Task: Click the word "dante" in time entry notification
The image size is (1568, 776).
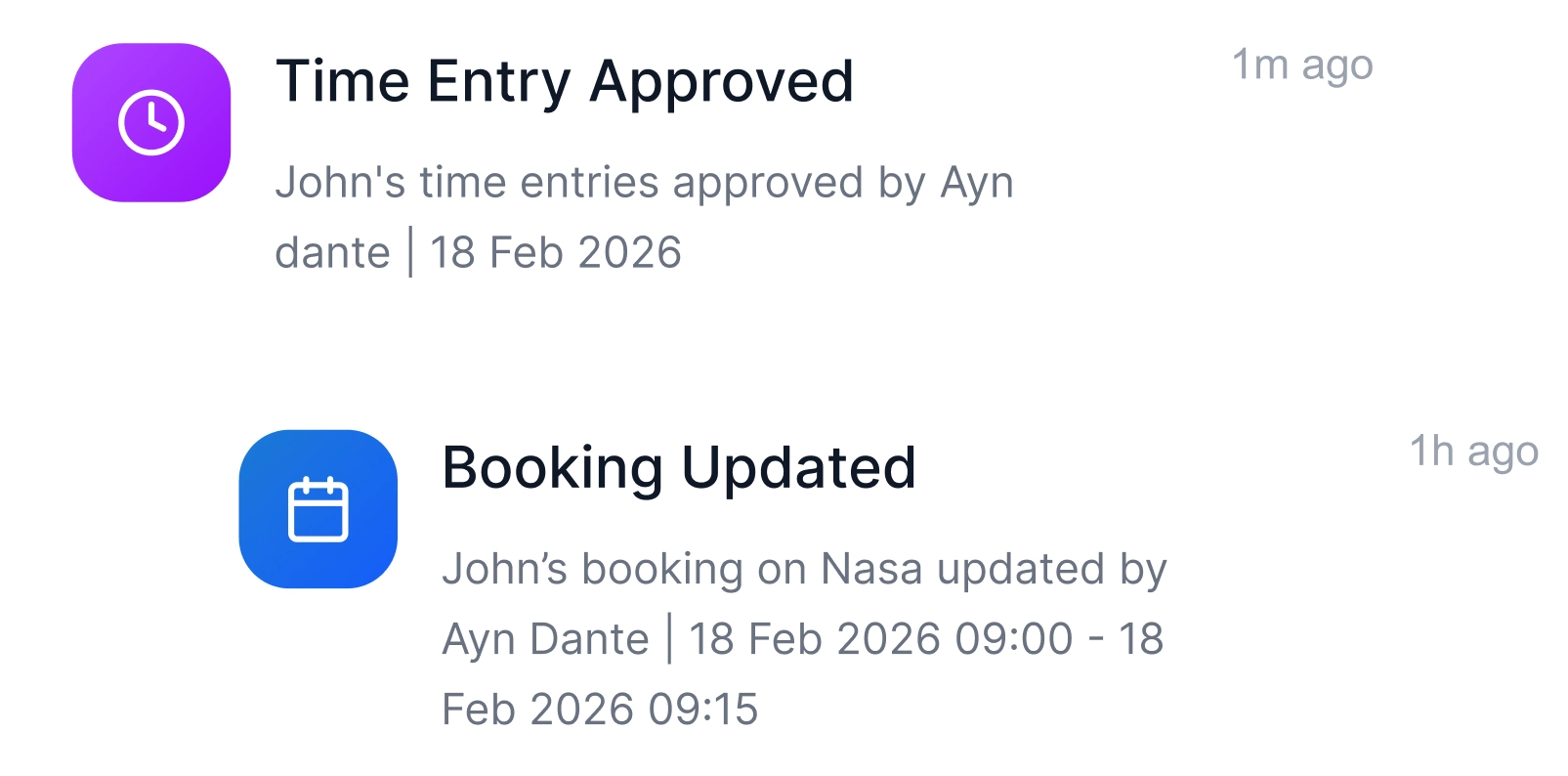Action: click(332, 253)
